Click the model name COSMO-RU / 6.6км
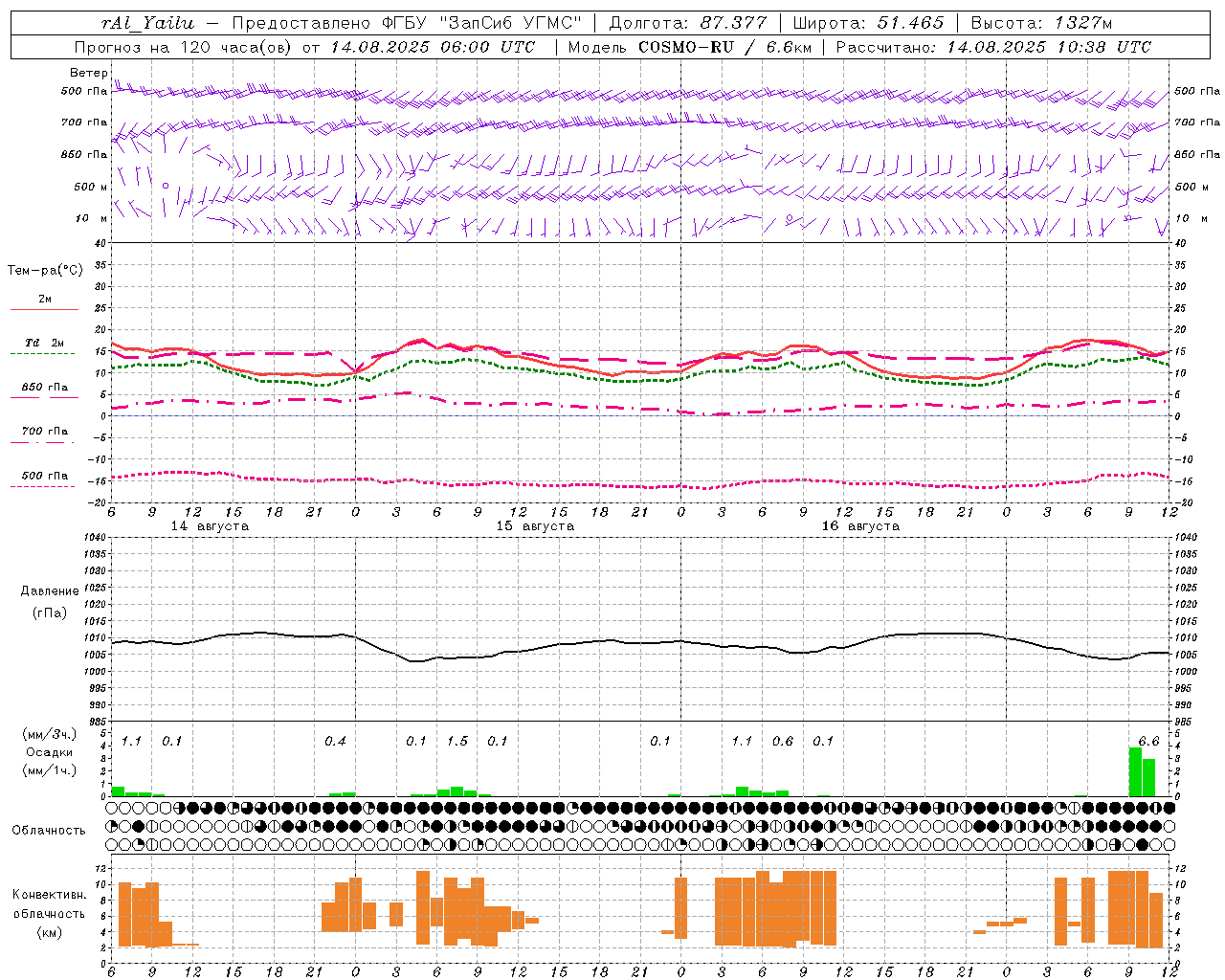Screen dimensions: 1225x980 pyautogui.click(x=724, y=47)
